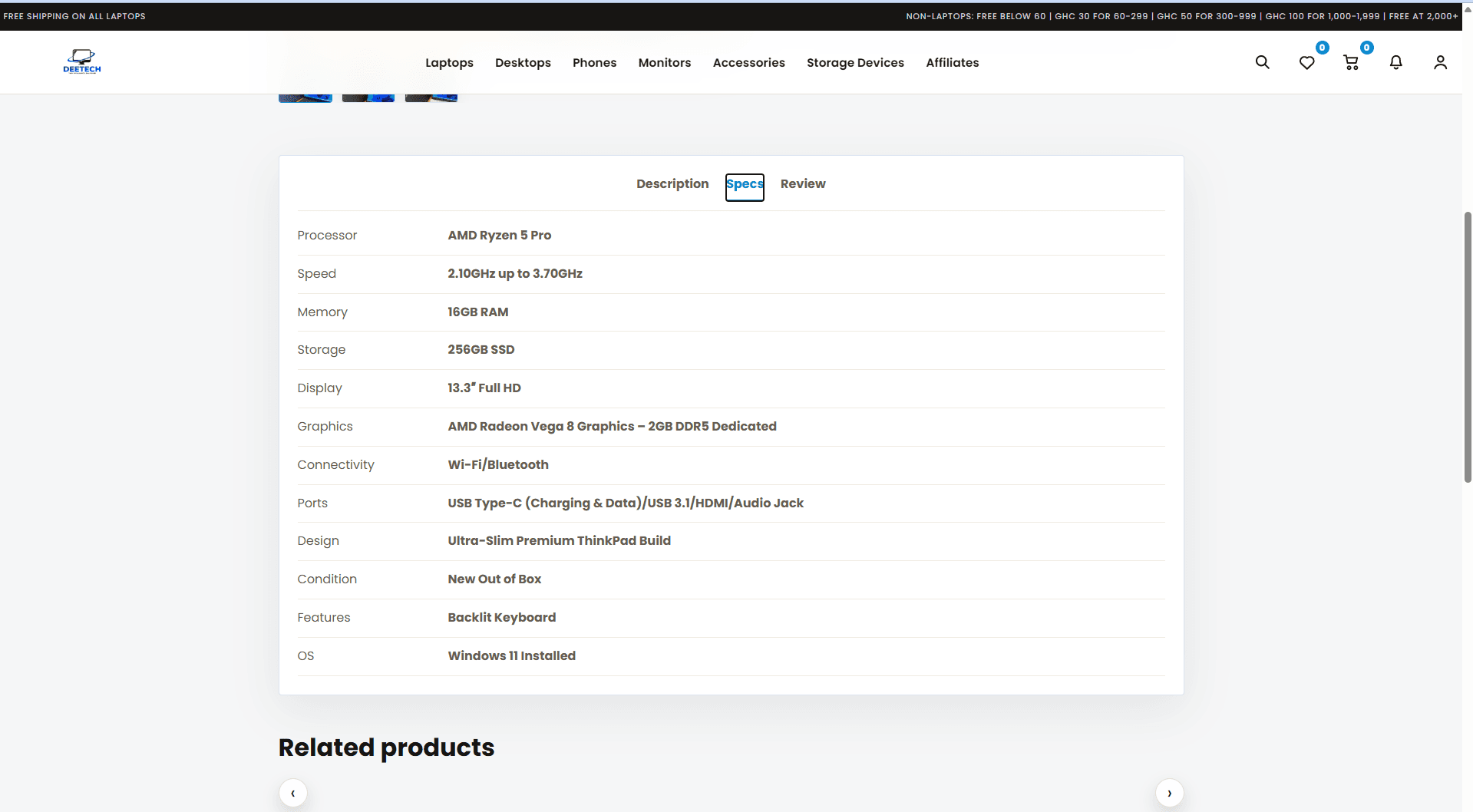Click the 'Design' row label
1473x812 pixels.
(x=319, y=540)
